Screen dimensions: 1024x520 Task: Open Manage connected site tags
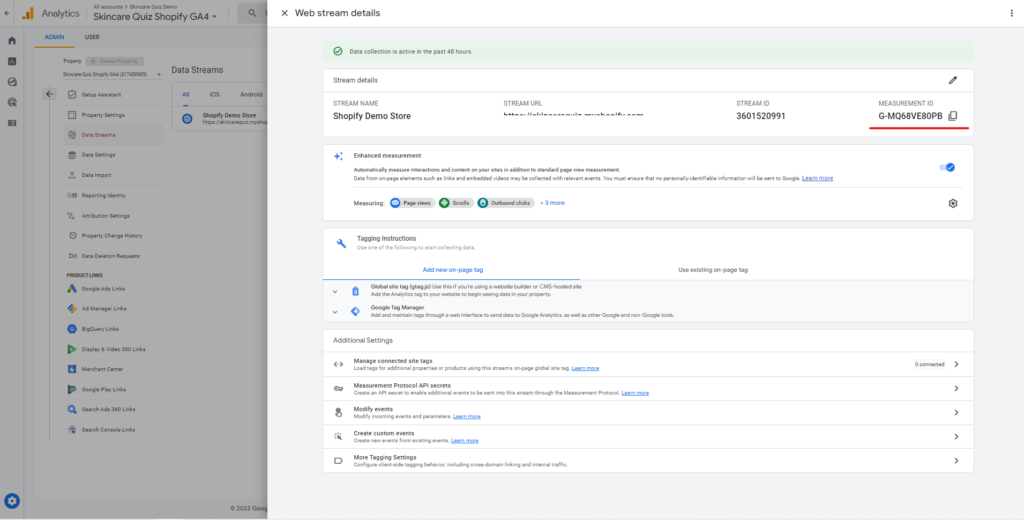(648, 365)
